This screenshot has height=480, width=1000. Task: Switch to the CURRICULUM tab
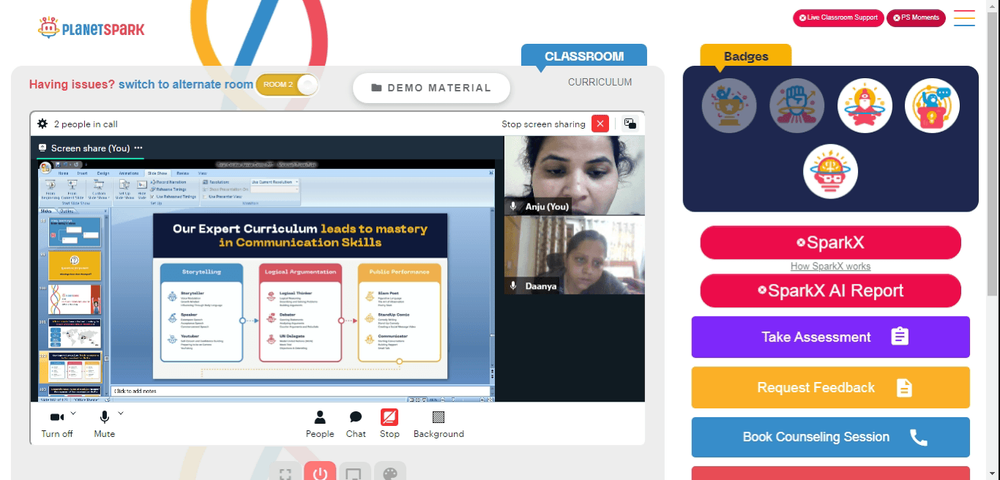click(x=600, y=82)
